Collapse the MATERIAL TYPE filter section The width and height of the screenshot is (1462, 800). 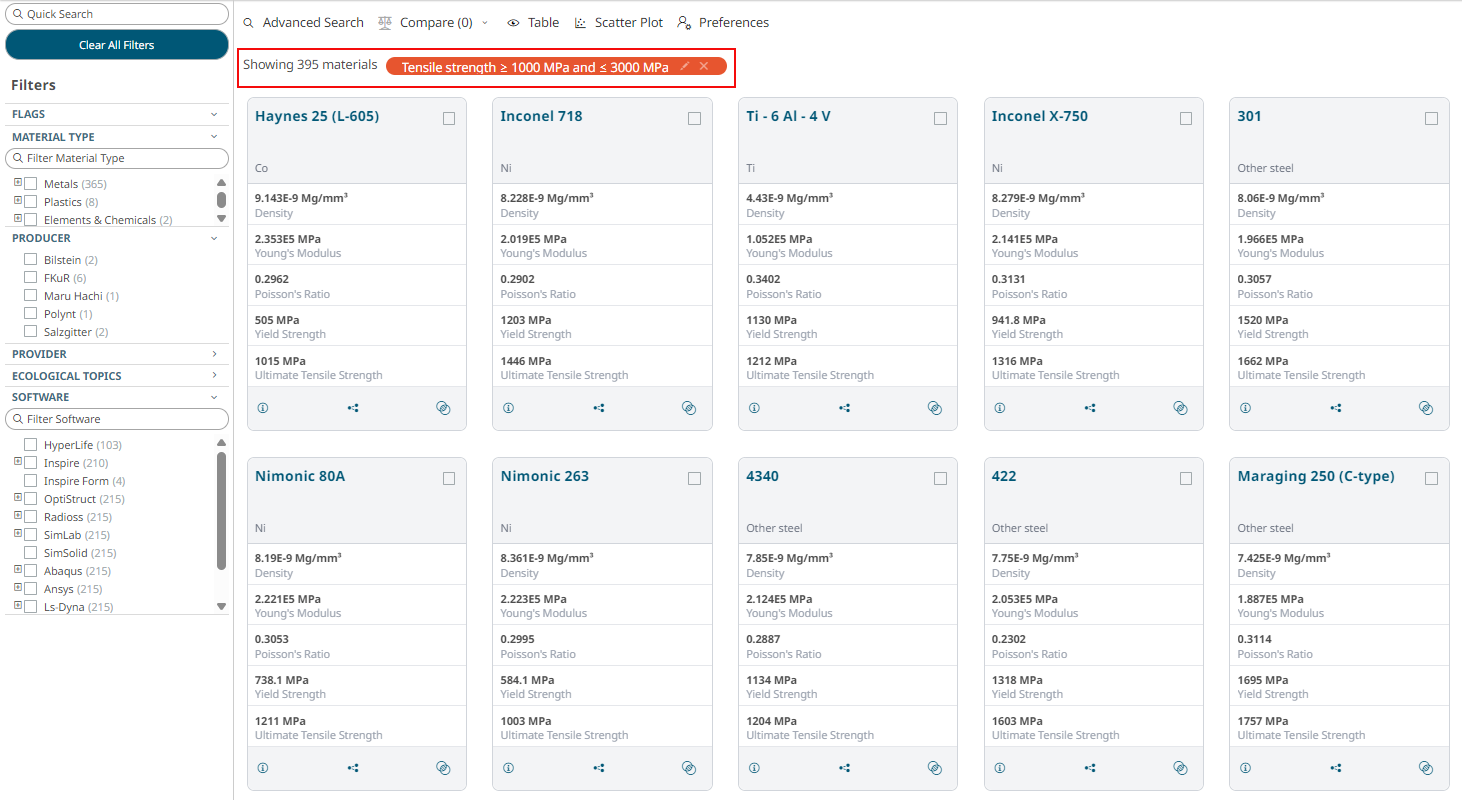click(214, 137)
